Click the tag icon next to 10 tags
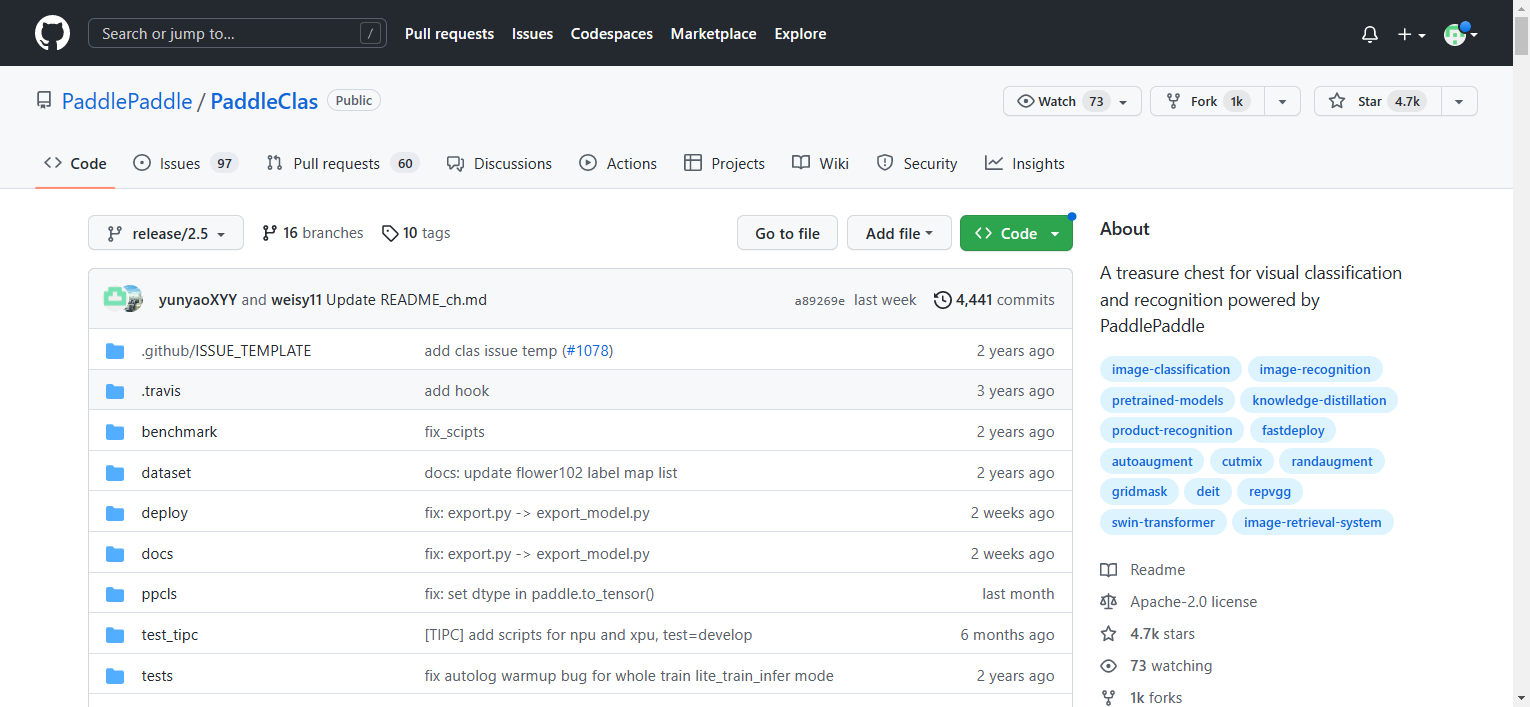The image size is (1530, 707). click(390, 233)
